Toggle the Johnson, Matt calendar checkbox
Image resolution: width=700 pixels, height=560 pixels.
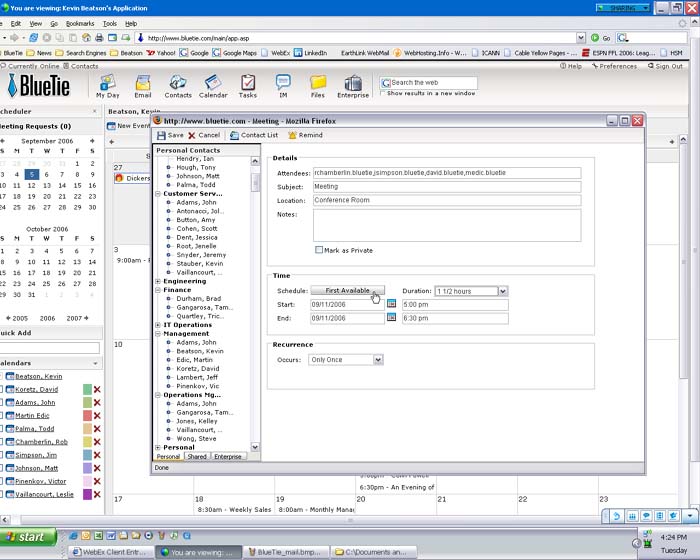pyautogui.click(x=1, y=468)
